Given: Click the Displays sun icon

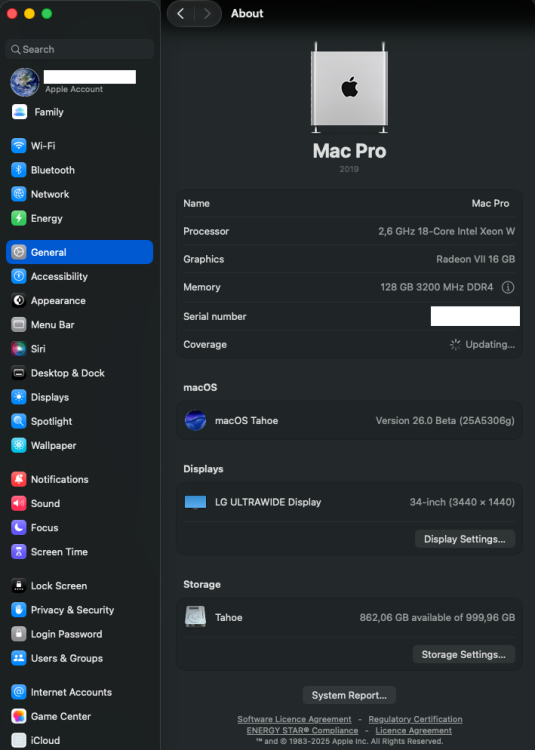Looking at the screenshot, I should click(19, 397).
